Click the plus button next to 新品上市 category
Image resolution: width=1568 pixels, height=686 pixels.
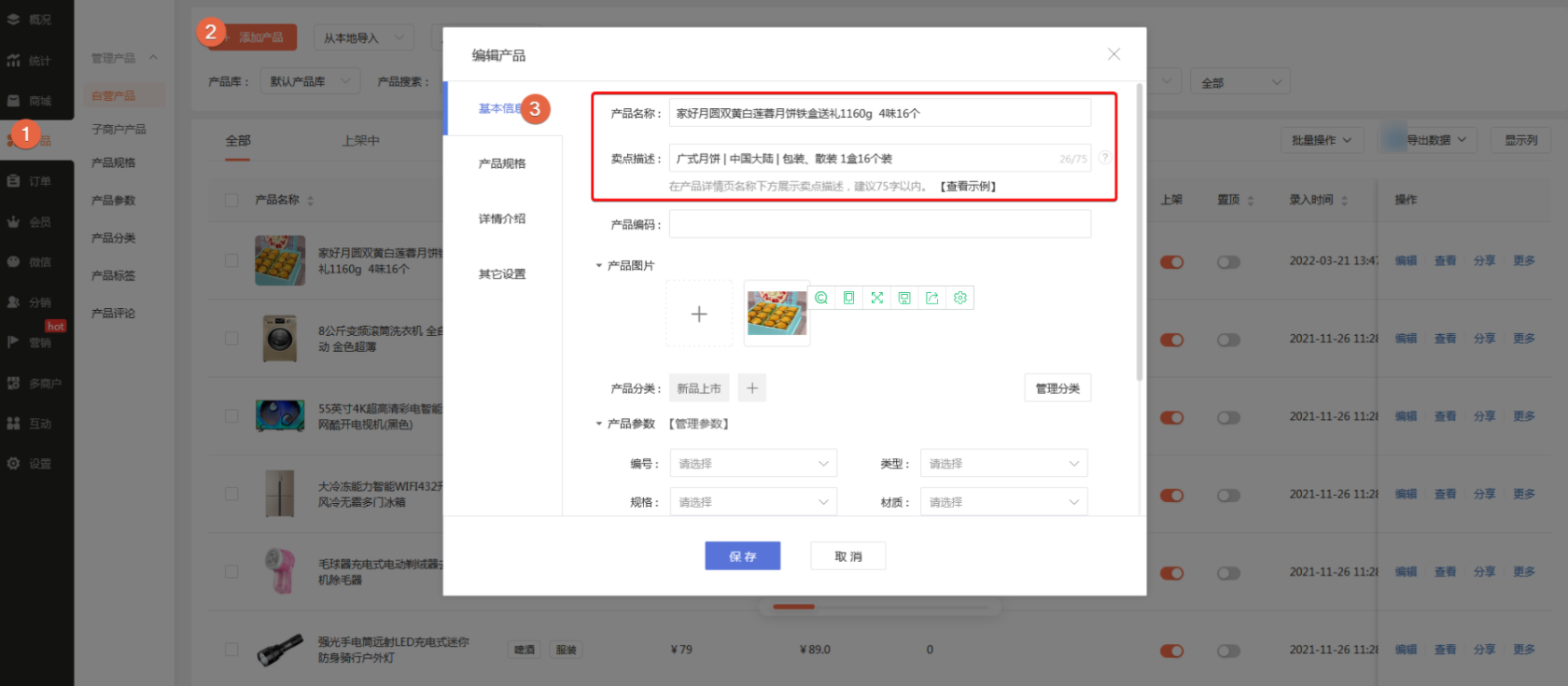752,388
